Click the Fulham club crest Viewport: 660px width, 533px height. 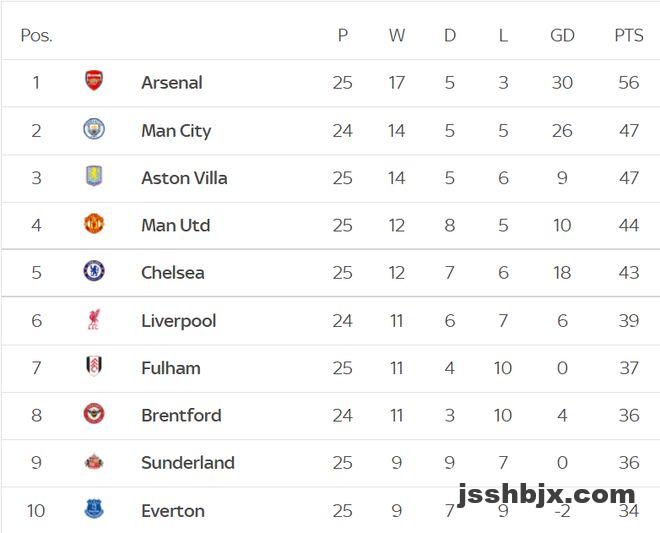[x=94, y=367]
